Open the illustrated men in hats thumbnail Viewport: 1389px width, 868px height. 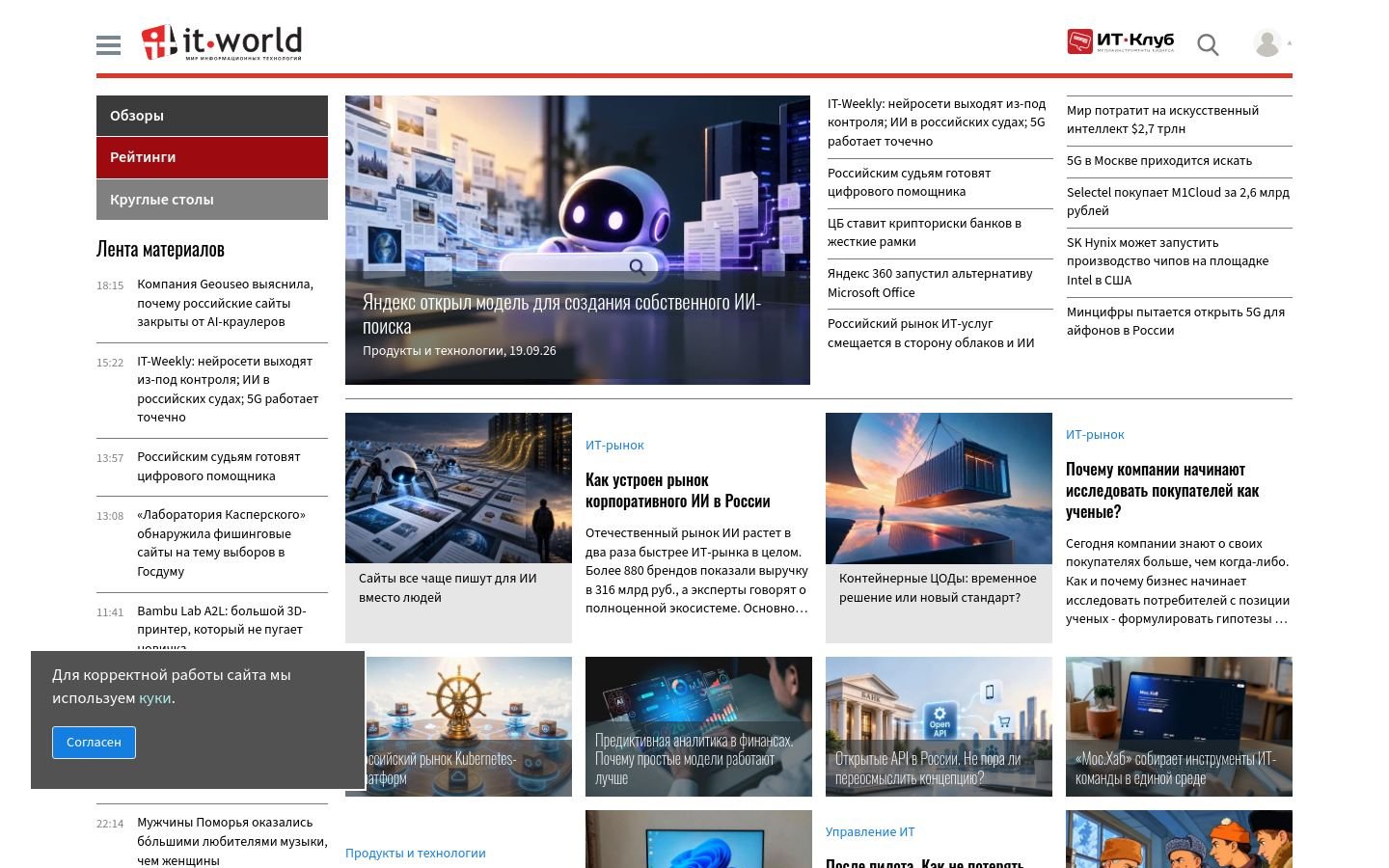tap(1179, 839)
